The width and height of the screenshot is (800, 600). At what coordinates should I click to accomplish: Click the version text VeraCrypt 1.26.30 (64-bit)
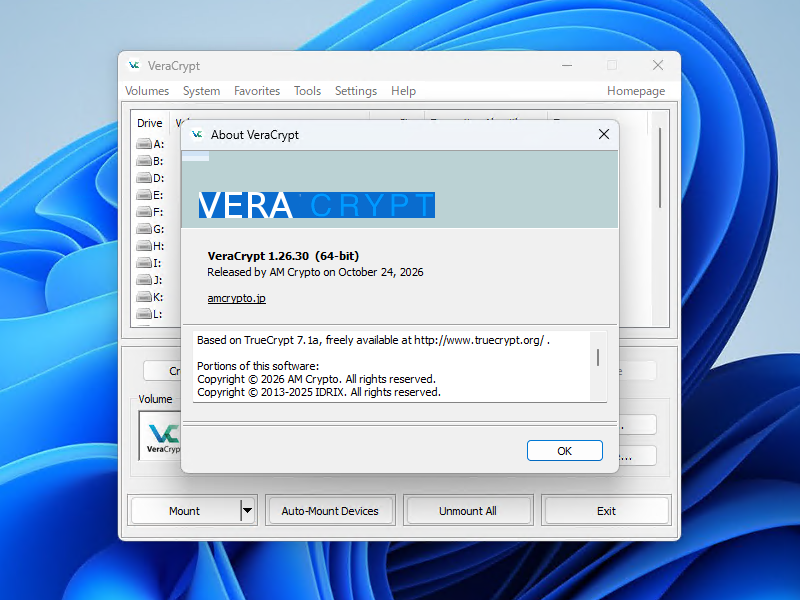coord(283,256)
